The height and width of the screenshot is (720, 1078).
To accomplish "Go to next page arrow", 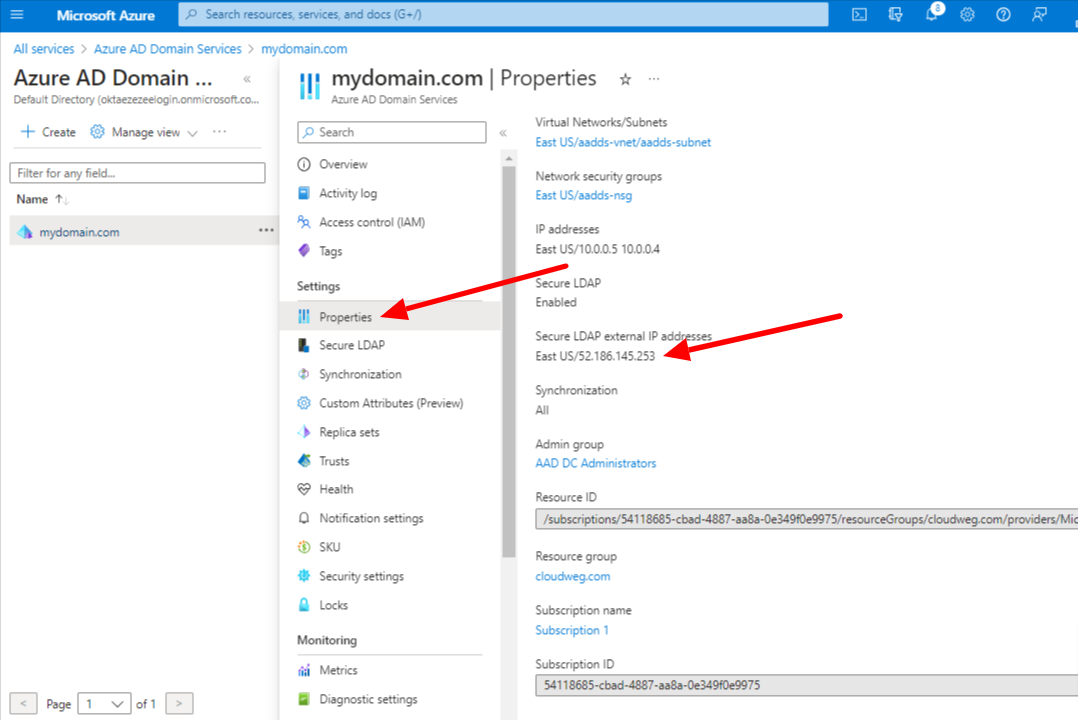I will click(x=179, y=703).
